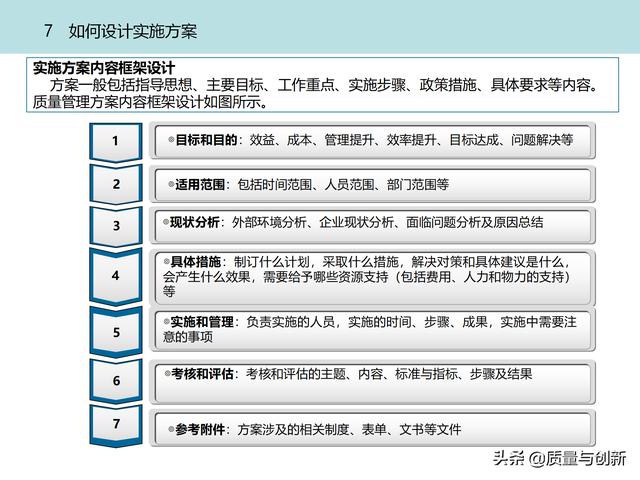Select the step 1 chevron box
Viewport: 640px width, 480px height.
point(116,142)
